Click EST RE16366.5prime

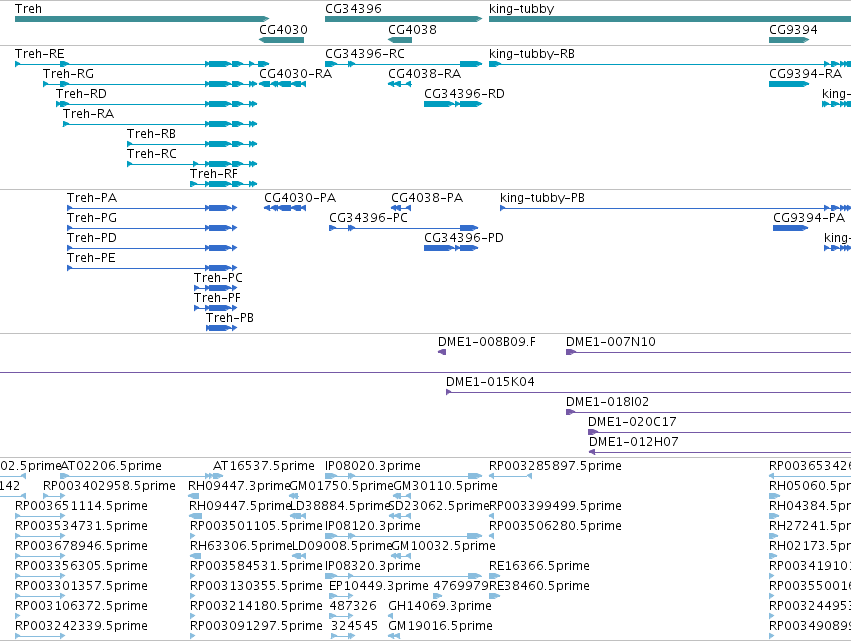pyautogui.click(x=539, y=566)
